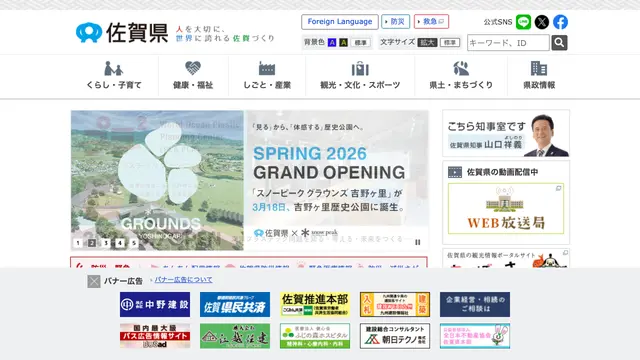
Task: Enlarge text size with 拡大 button
Action: 427,42
